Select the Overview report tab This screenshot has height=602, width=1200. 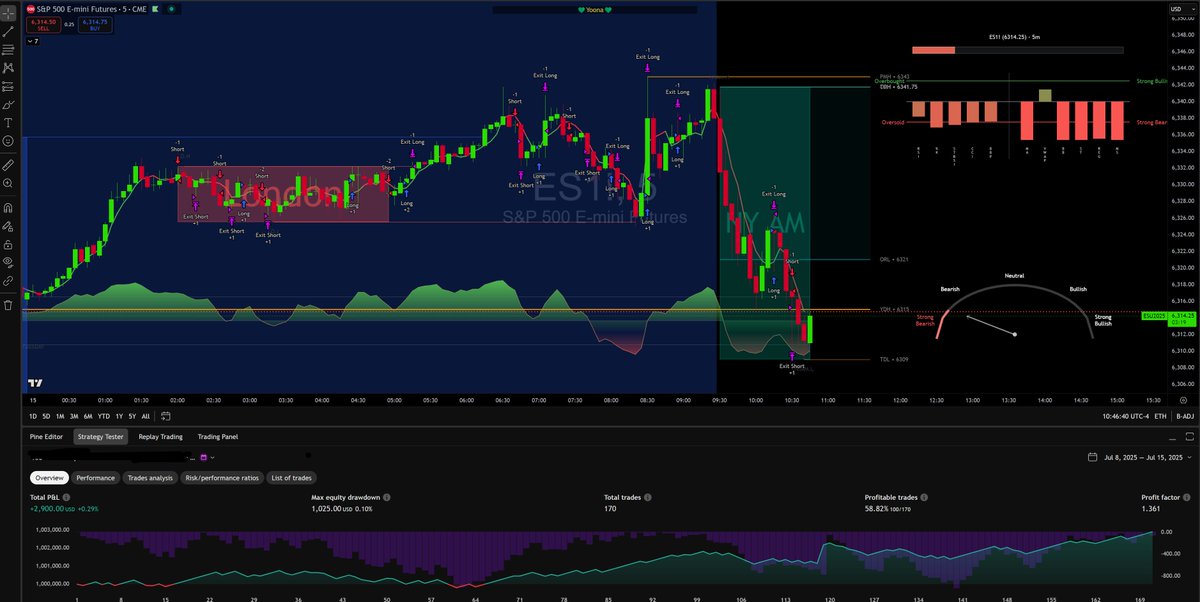48,478
